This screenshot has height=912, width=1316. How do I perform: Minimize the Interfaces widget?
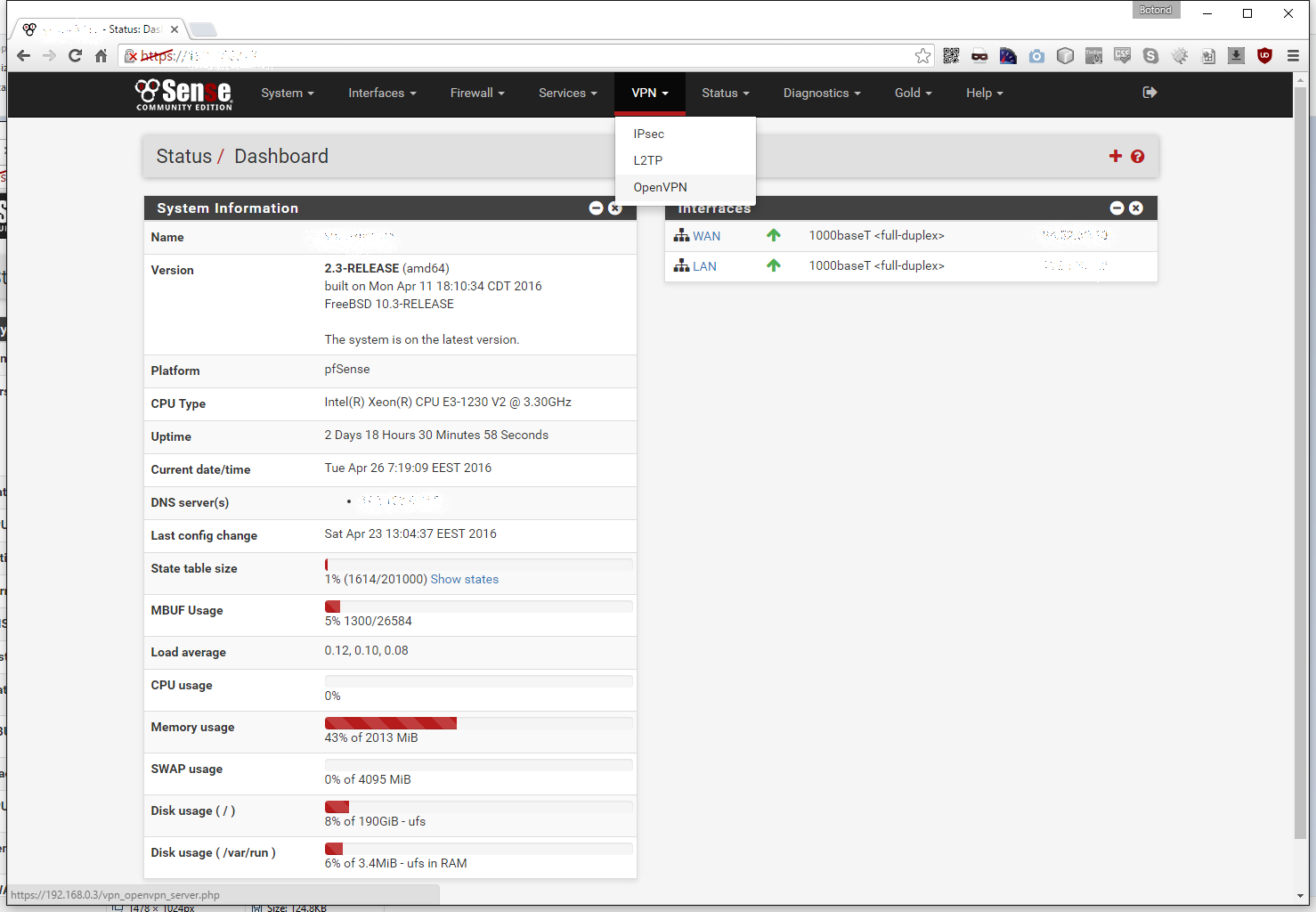pos(1117,208)
